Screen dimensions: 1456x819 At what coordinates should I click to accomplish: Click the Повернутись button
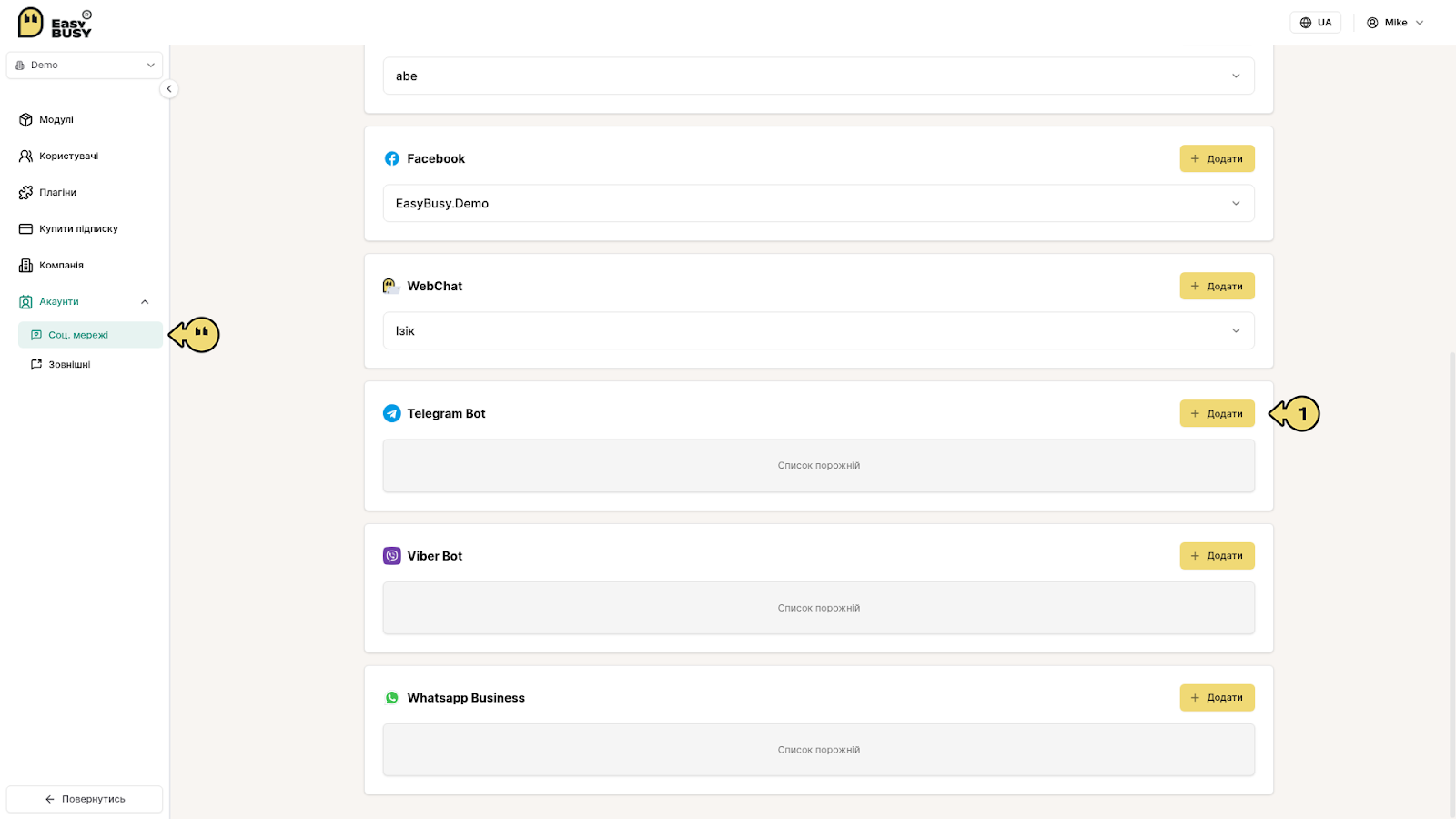85,799
